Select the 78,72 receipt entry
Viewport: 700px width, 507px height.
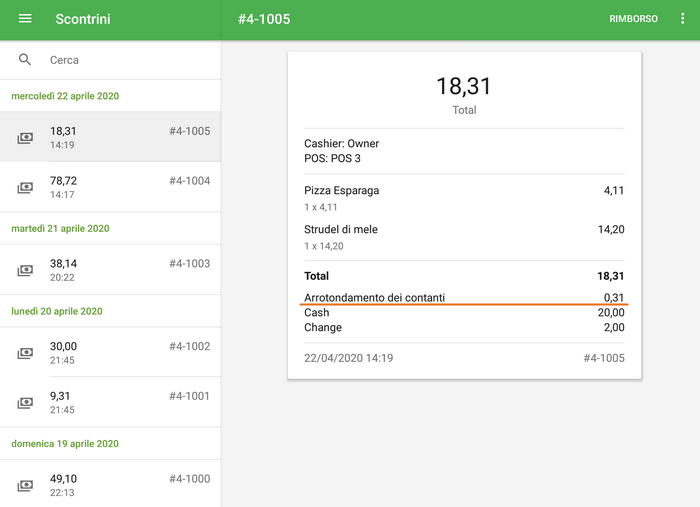110,188
